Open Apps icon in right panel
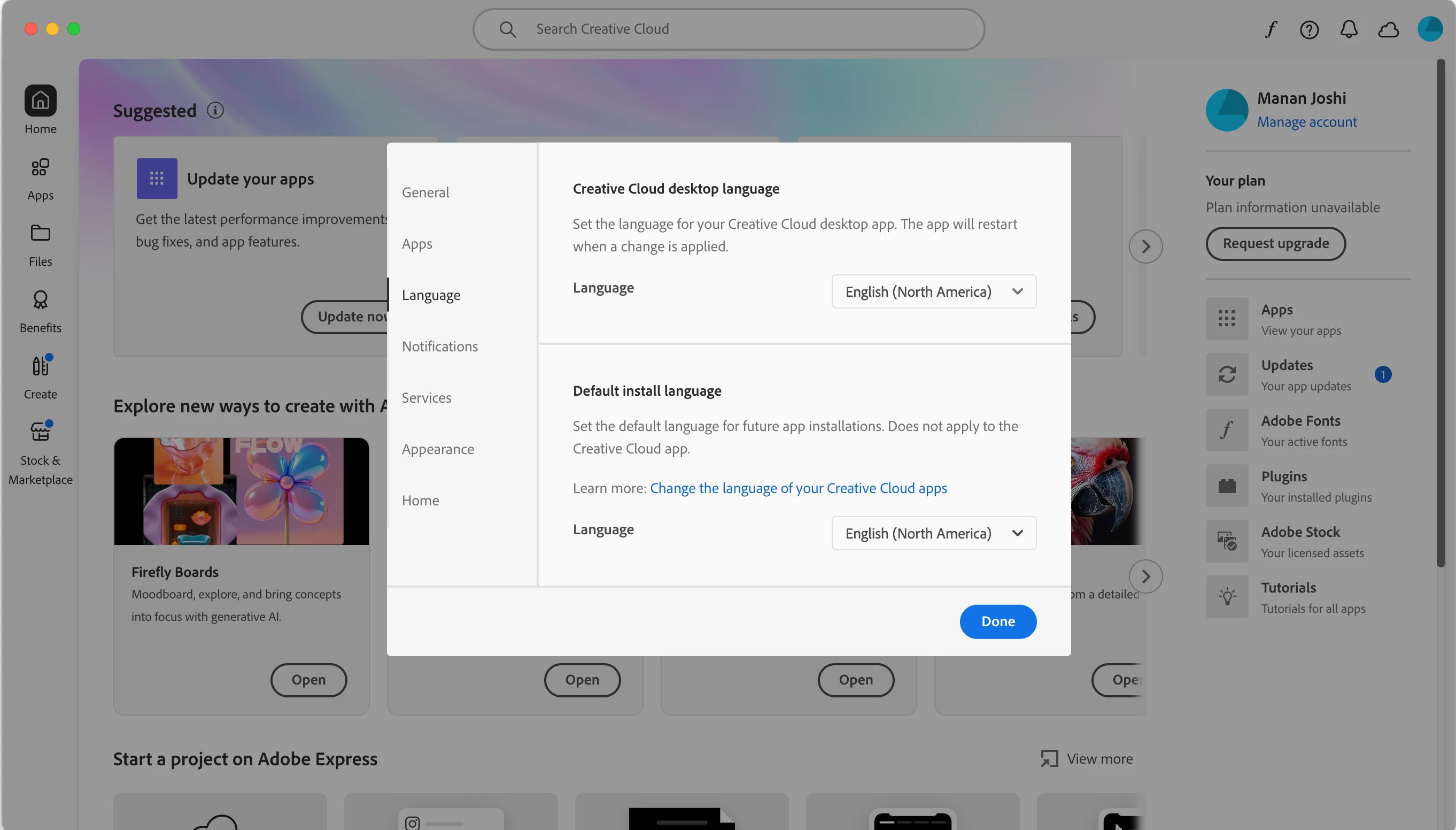Screen dimensions: 1456x830 click(1227, 318)
